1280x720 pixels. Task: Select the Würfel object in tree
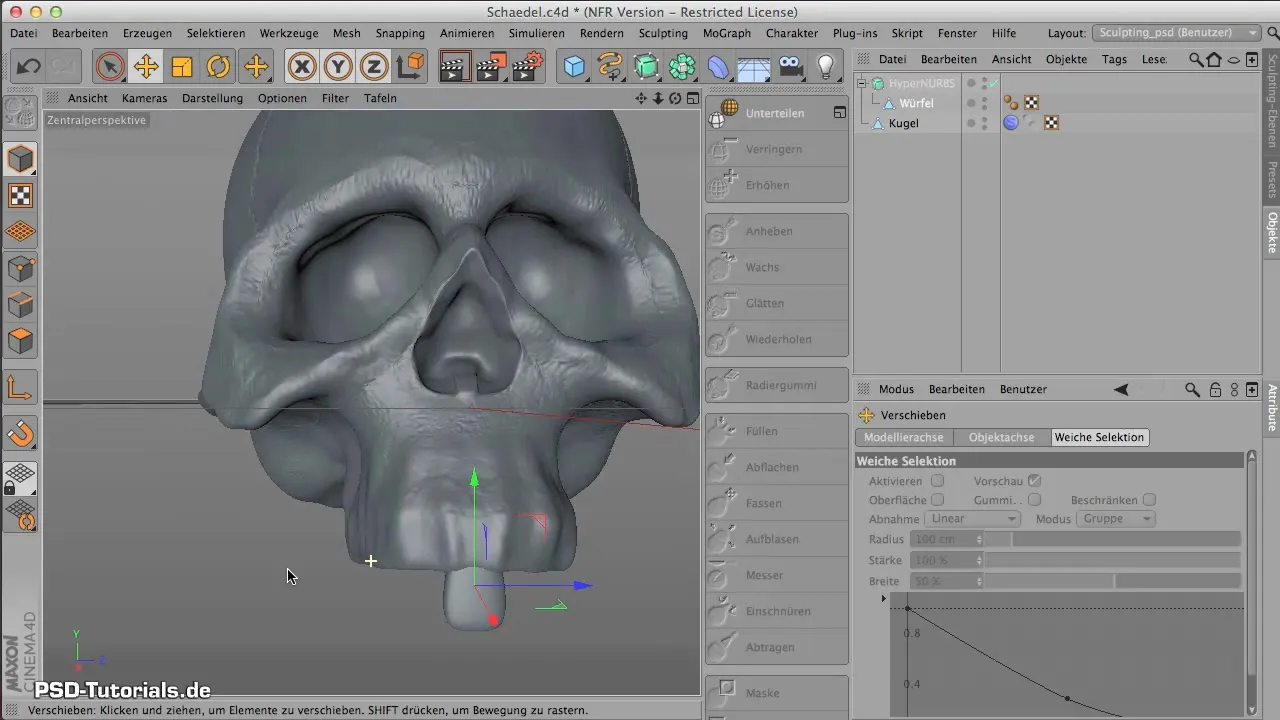tap(916, 103)
